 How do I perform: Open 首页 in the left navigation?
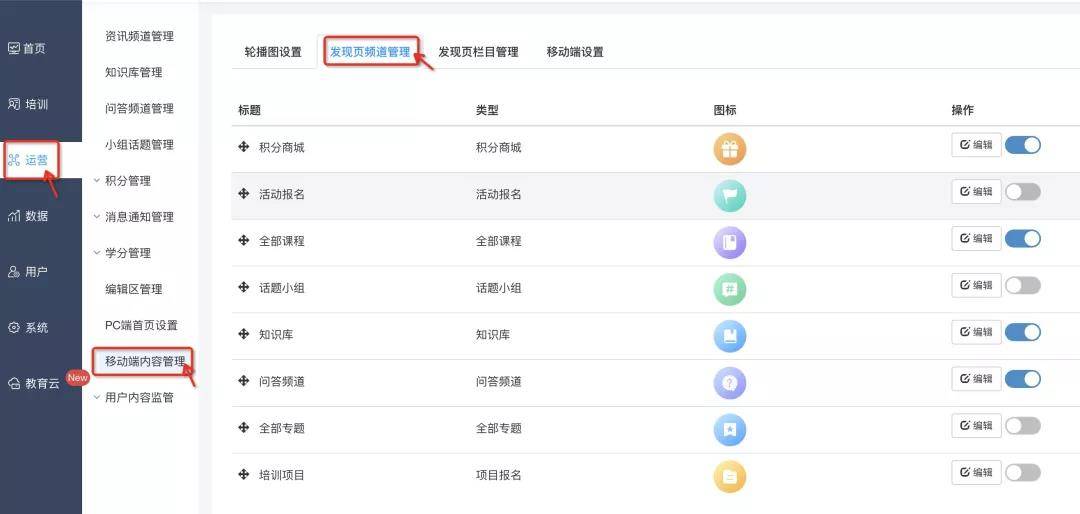pos(27,48)
